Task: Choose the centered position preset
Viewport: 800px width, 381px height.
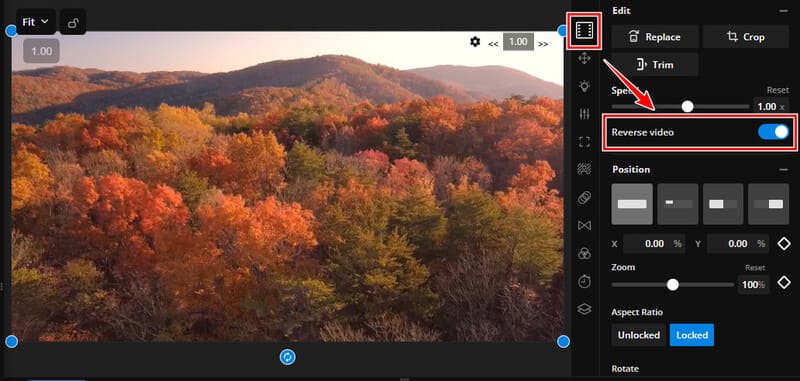Action: (723, 204)
